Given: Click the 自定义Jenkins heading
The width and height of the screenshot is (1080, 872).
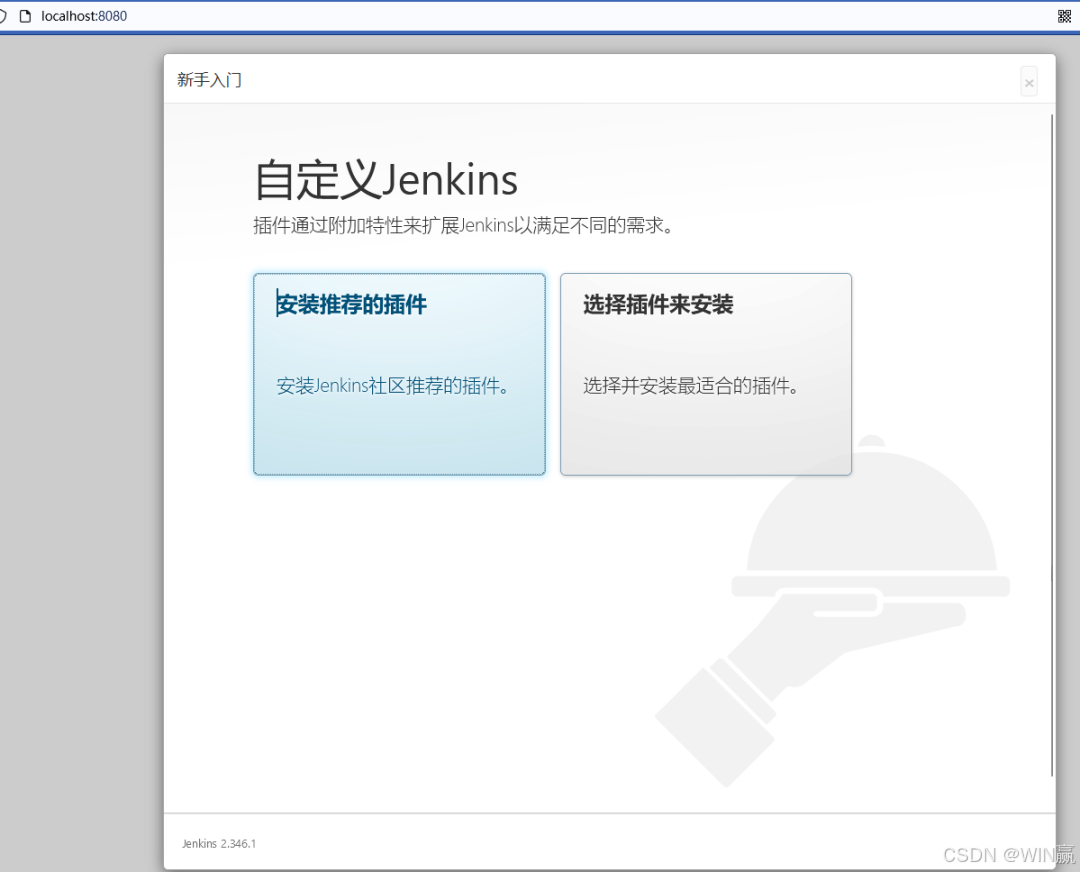Looking at the screenshot, I should point(386,180).
